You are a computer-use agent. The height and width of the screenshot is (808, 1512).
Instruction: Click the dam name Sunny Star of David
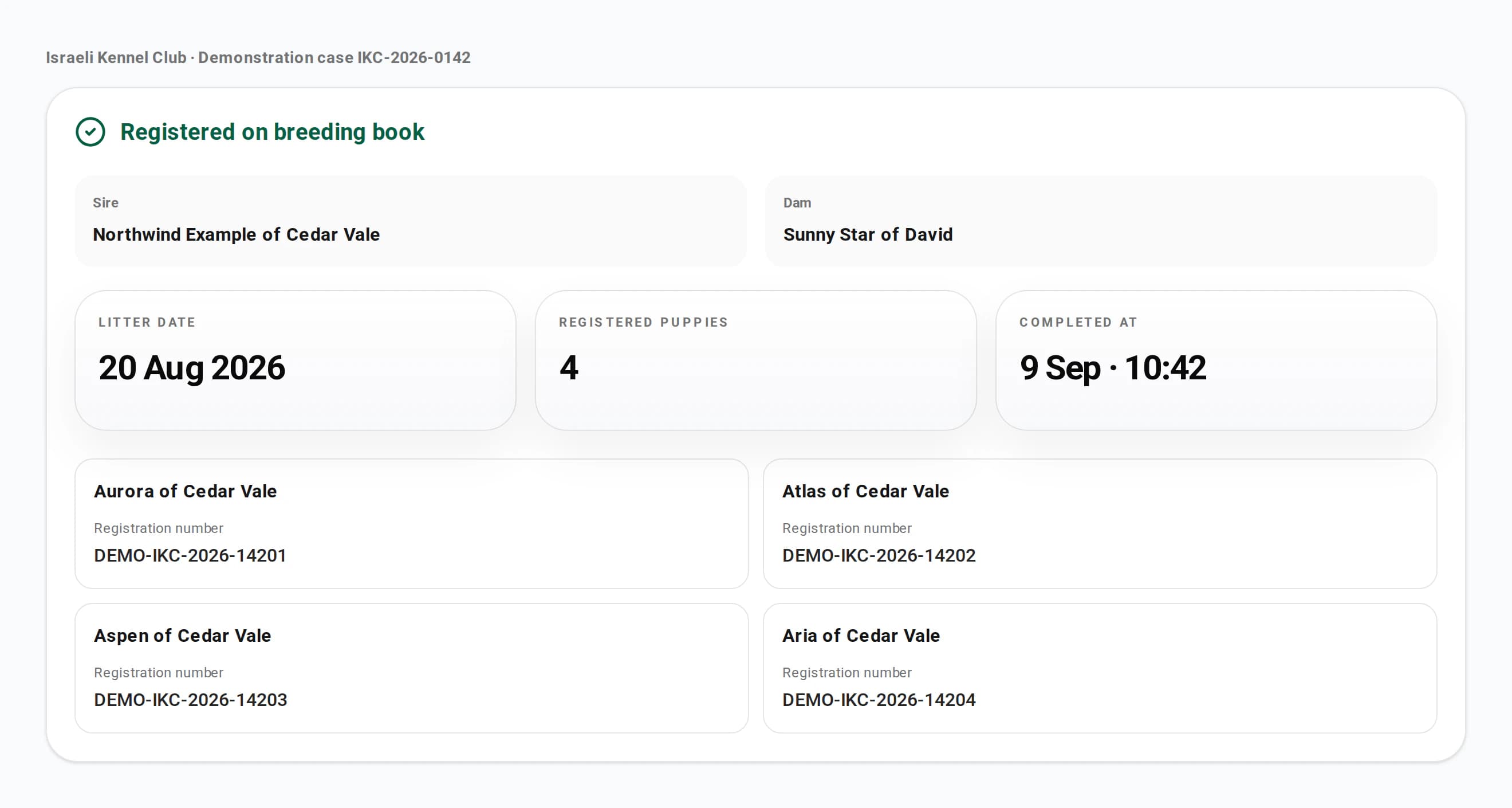click(868, 234)
